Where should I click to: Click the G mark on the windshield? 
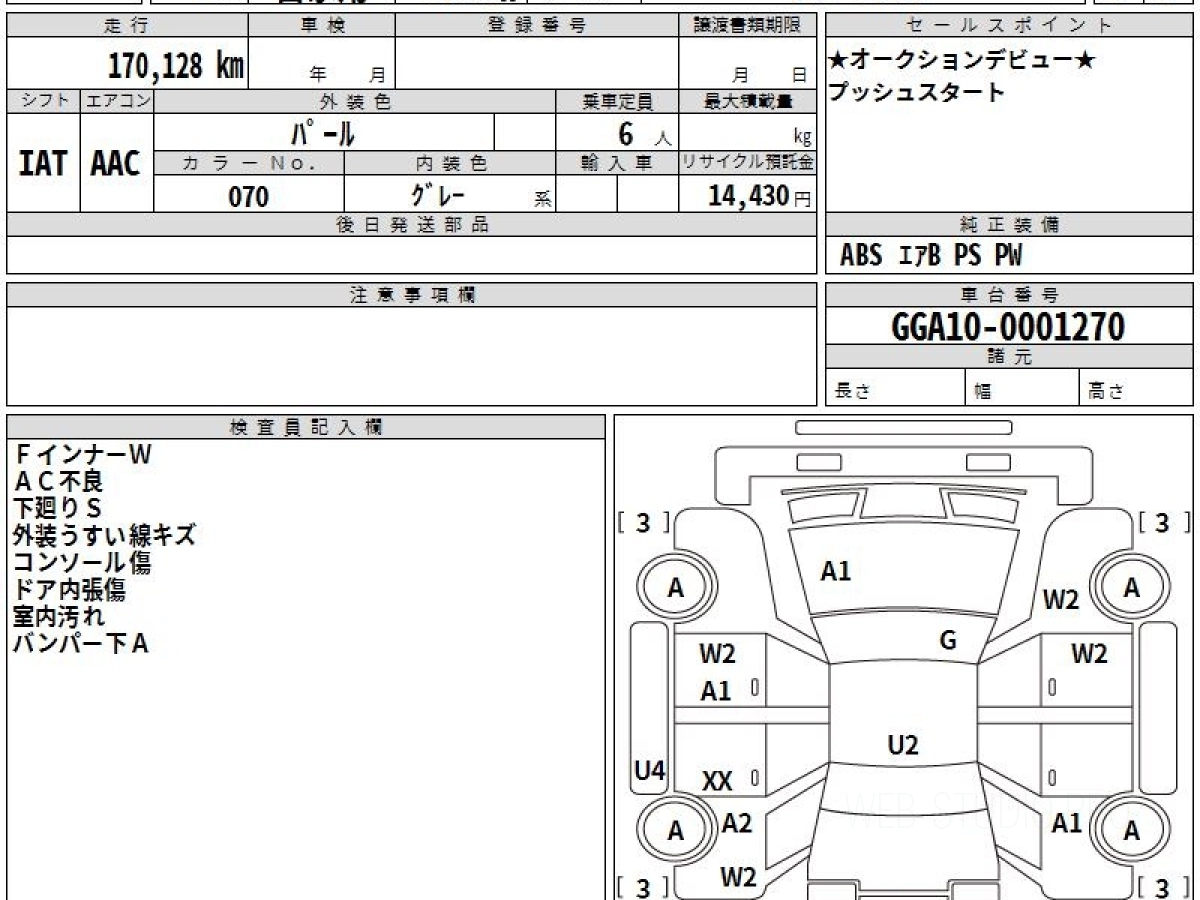[x=948, y=641]
